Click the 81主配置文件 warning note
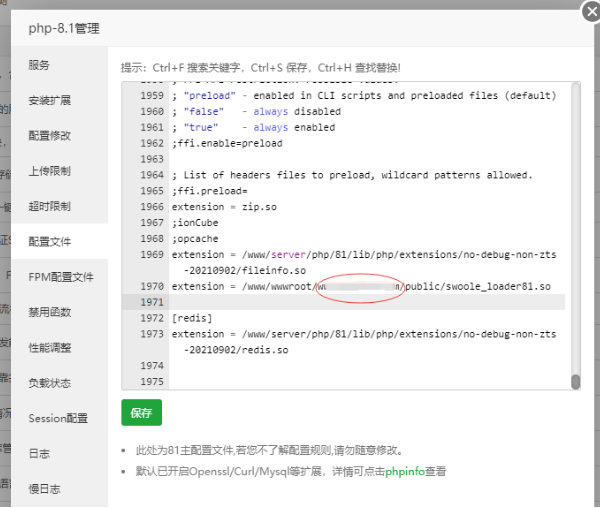The width and height of the screenshot is (600, 508). coord(270,450)
